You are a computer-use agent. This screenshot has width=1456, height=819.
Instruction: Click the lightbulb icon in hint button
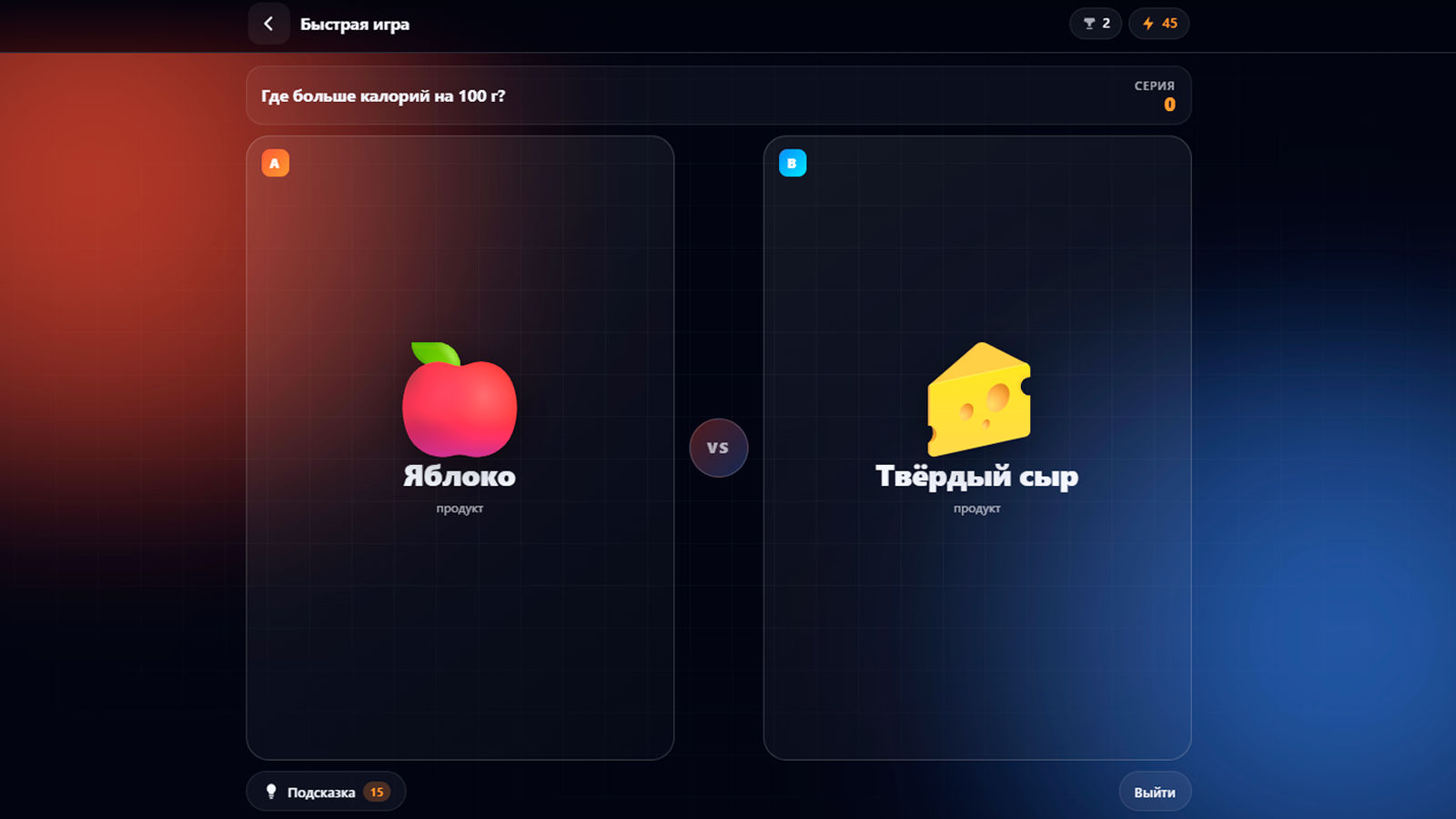(x=270, y=792)
